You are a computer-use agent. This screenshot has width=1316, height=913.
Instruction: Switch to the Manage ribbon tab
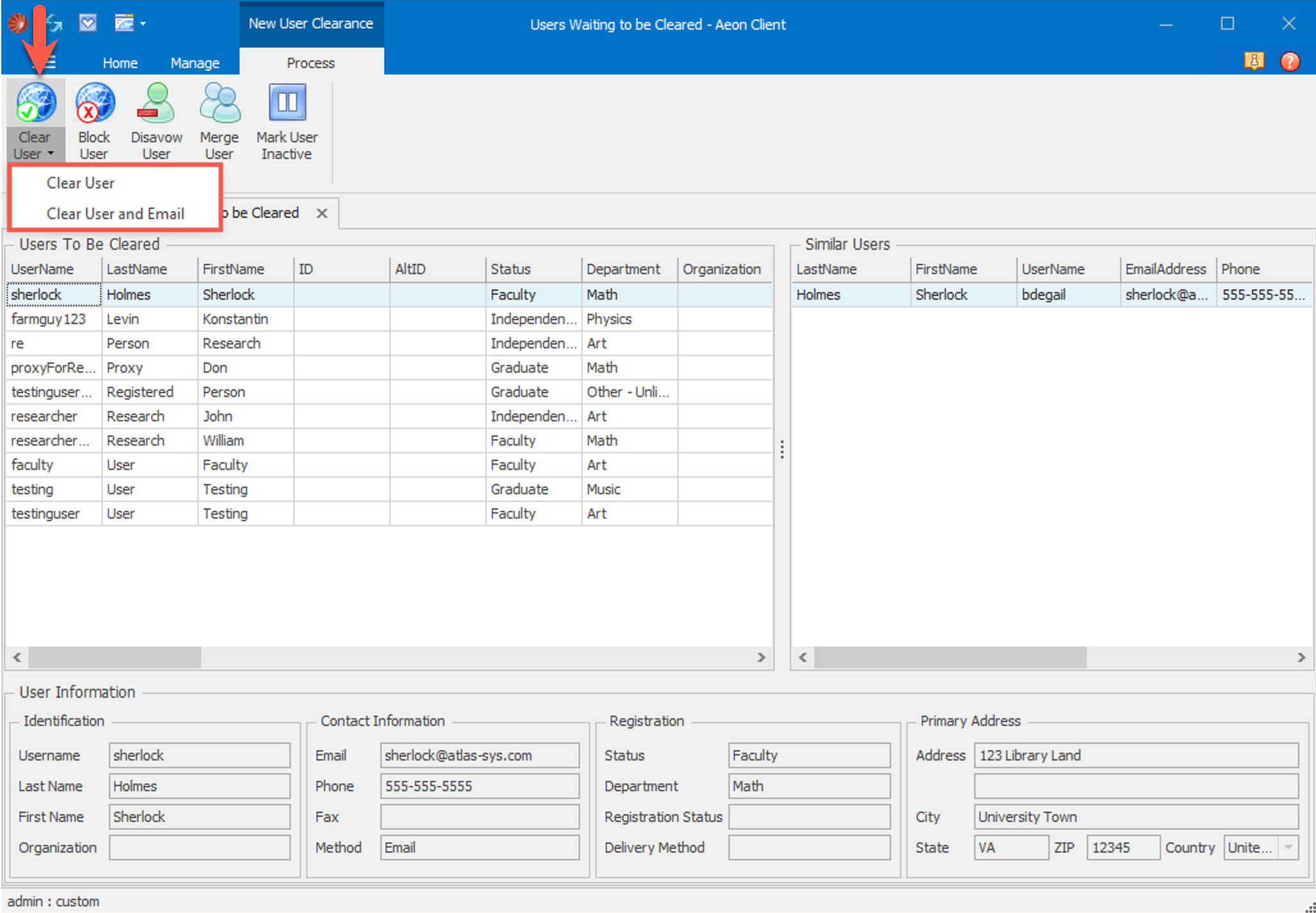point(194,62)
